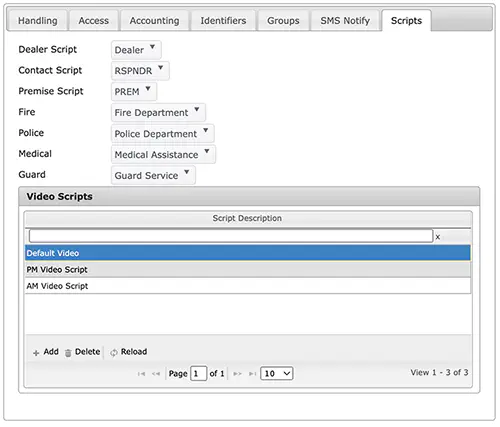Click the Delete video script button
500x427 pixels.
tap(83, 352)
